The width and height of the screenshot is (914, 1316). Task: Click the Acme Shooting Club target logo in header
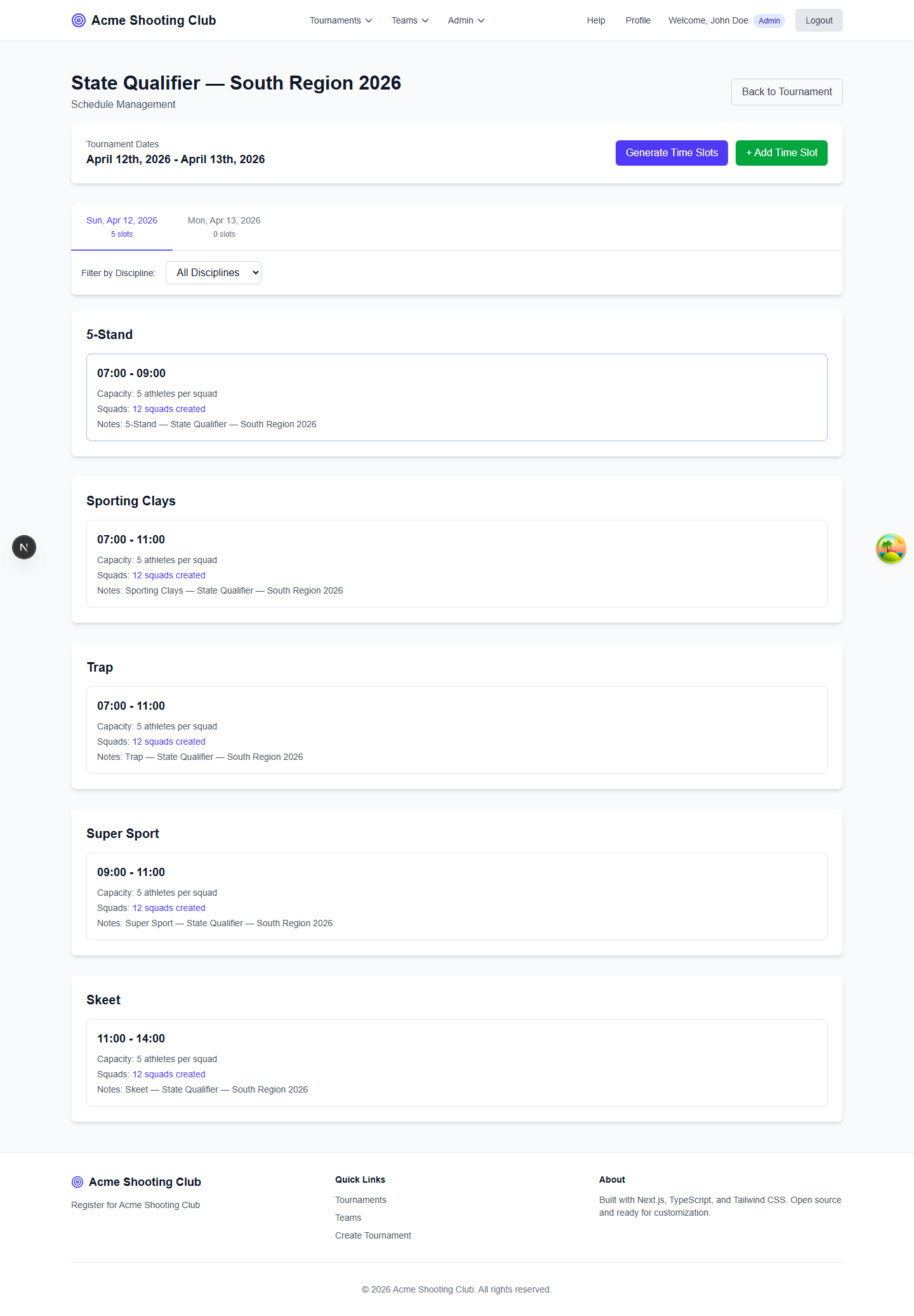(x=79, y=20)
